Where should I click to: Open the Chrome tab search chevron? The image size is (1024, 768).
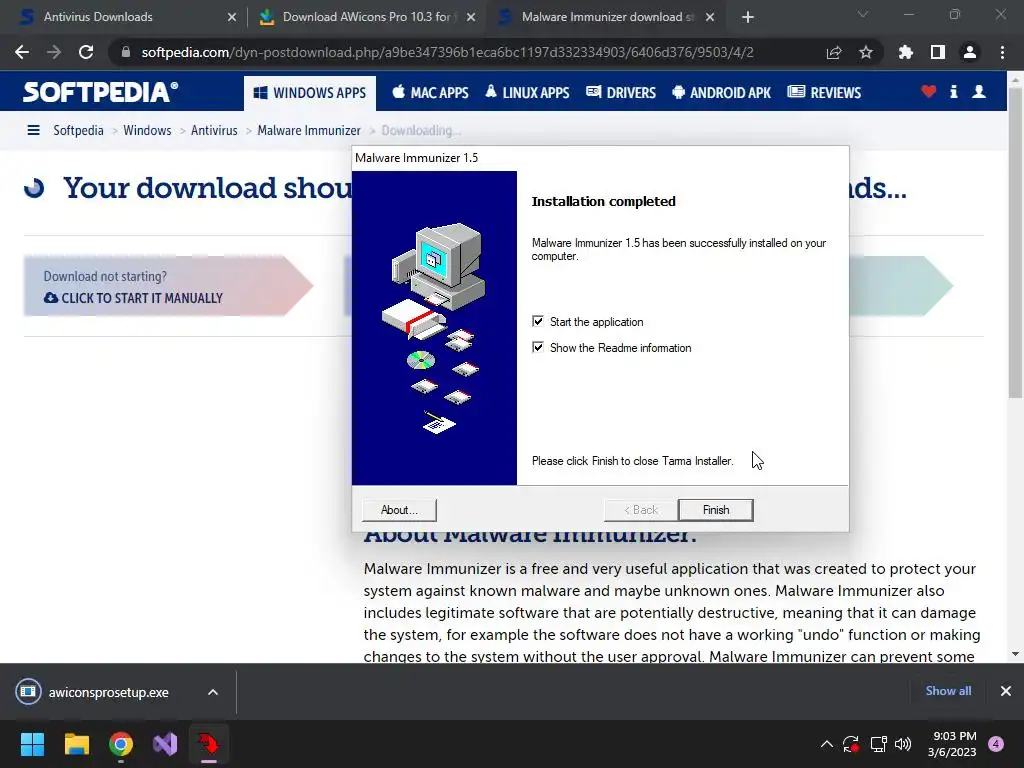tap(863, 14)
